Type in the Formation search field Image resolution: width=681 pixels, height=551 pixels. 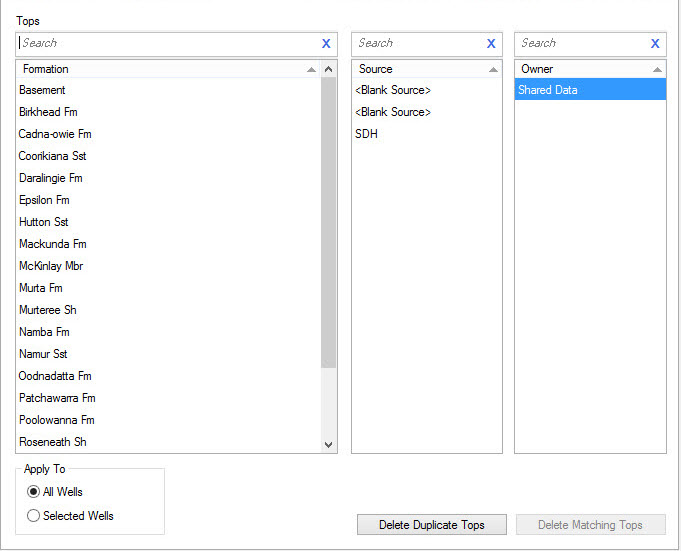point(165,44)
